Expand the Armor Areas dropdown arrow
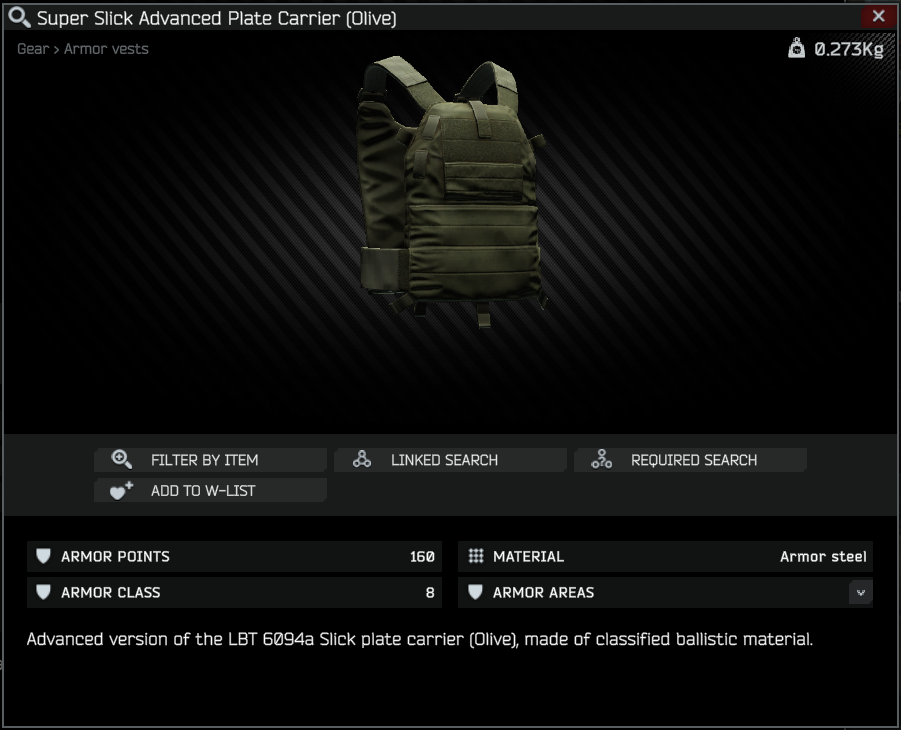The height and width of the screenshot is (730, 901). tap(860, 593)
